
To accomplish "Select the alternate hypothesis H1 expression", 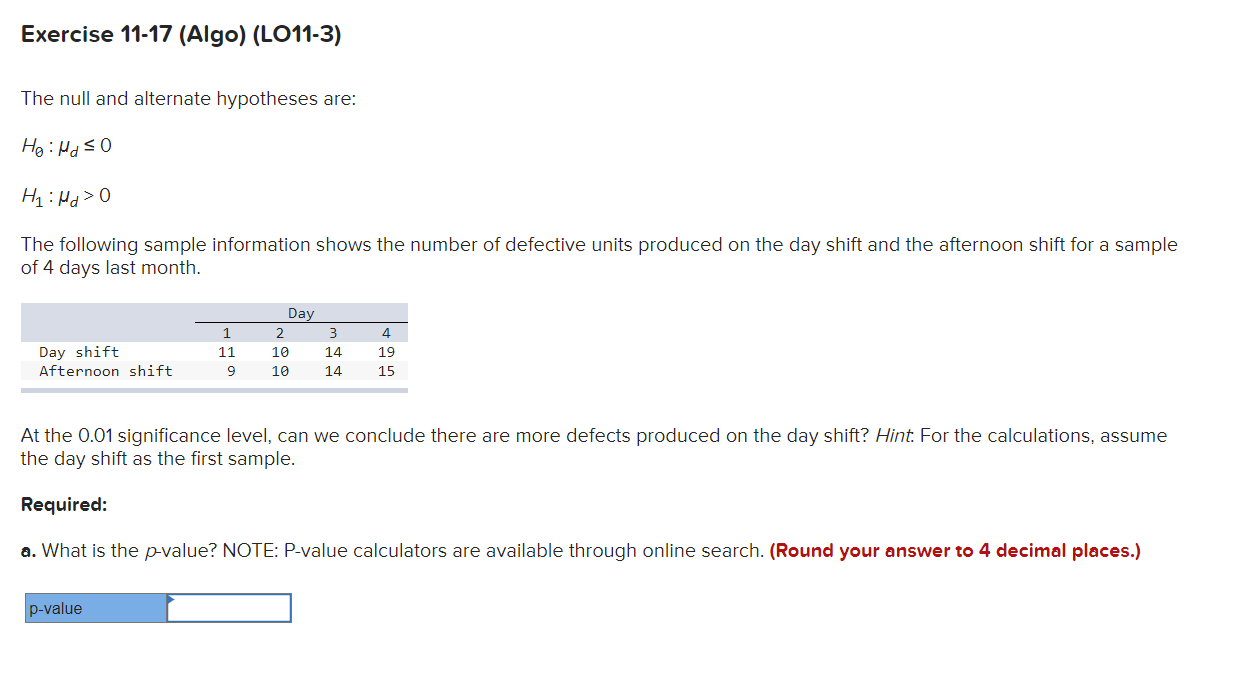I will 66,195.
